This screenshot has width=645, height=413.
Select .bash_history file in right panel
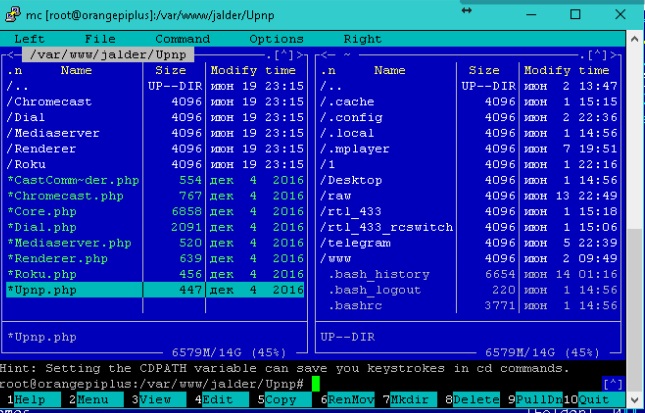click(378, 274)
